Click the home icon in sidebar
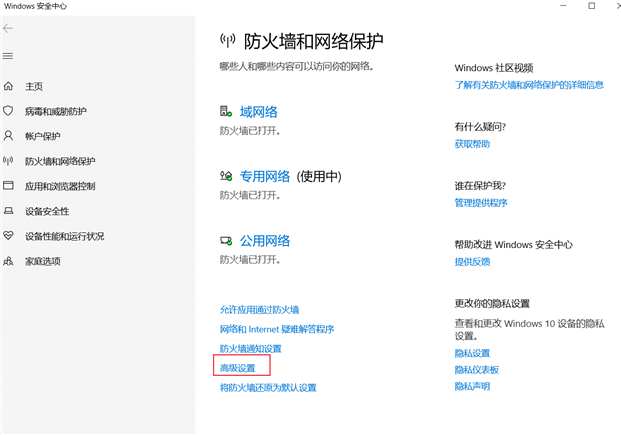 click(8, 86)
